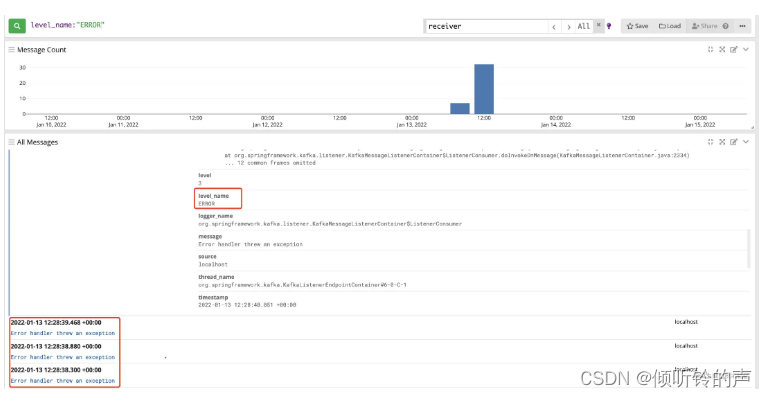This screenshot has width=767, height=397.
Task: Click the tallest histogram bar near 12:00
Action: (484, 89)
